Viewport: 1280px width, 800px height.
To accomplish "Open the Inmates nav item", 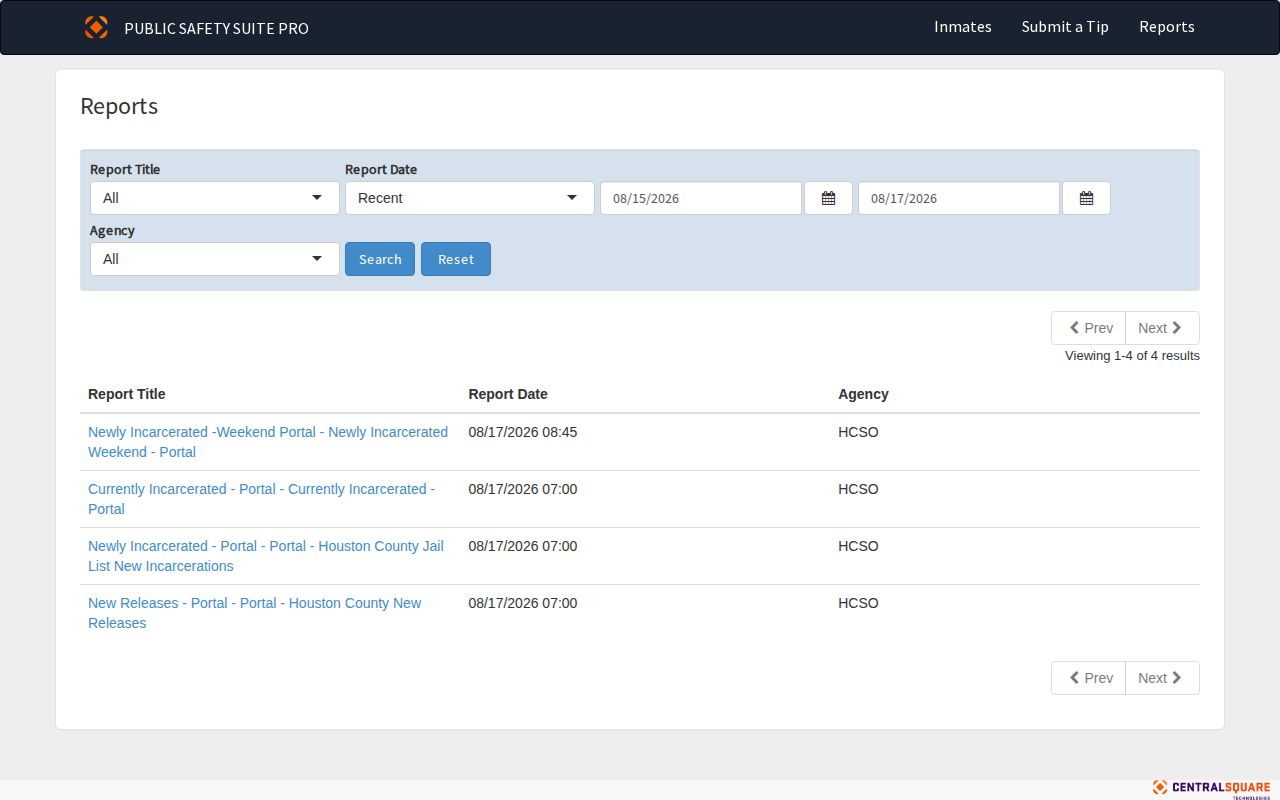I will click(963, 27).
